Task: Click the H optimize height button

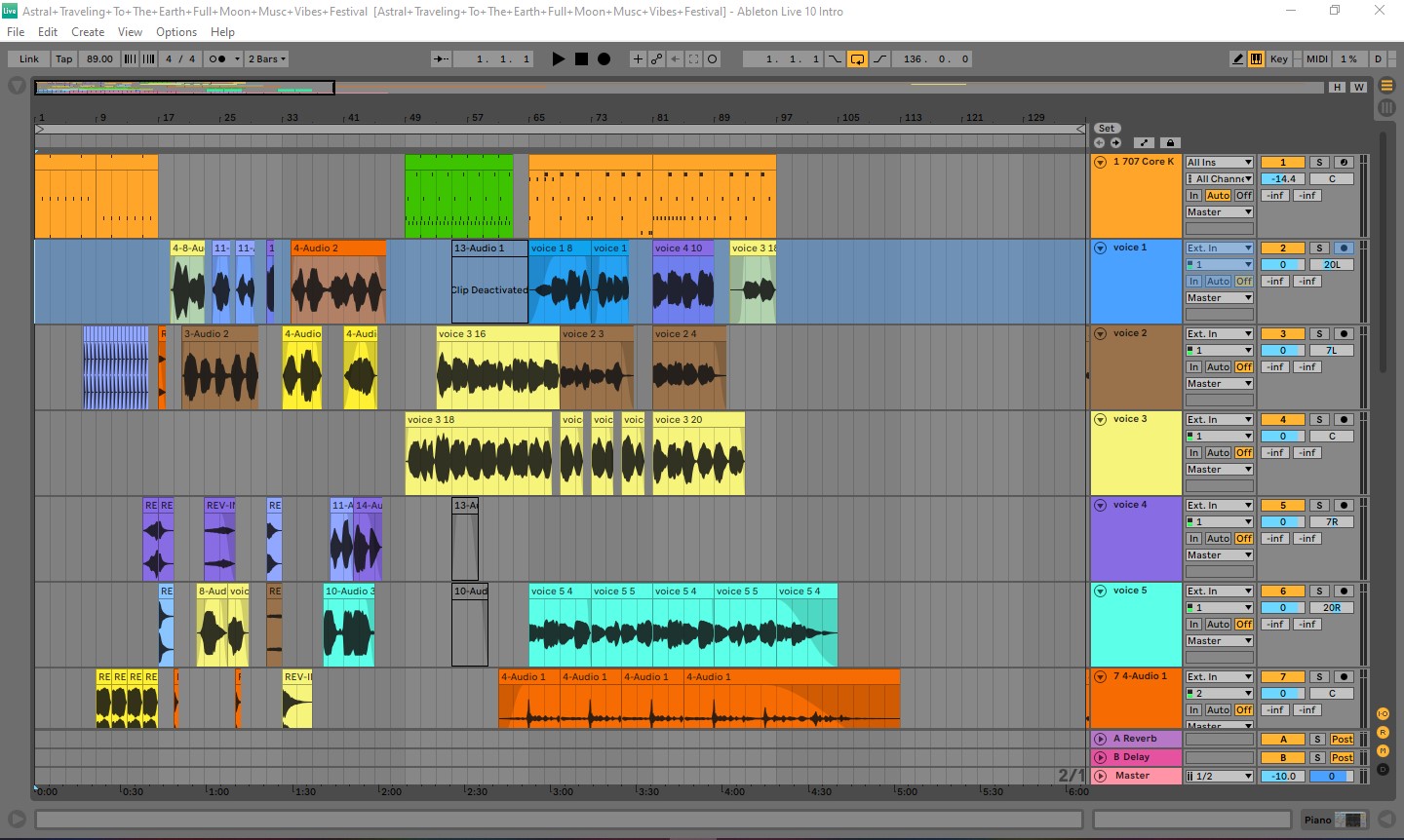Action: [1338, 88]
